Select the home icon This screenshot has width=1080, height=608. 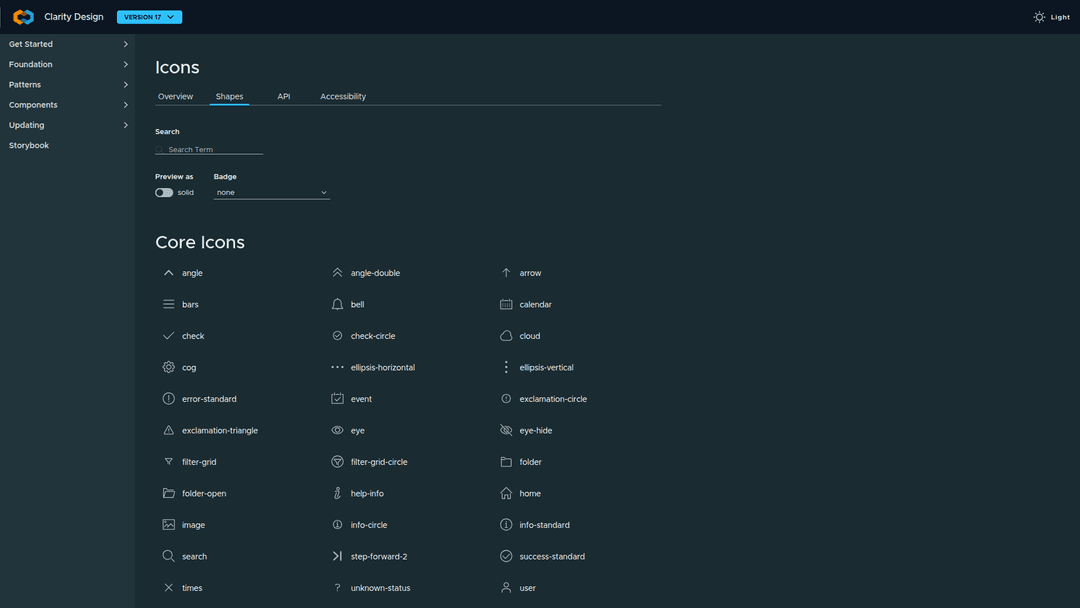pos(506,493)
